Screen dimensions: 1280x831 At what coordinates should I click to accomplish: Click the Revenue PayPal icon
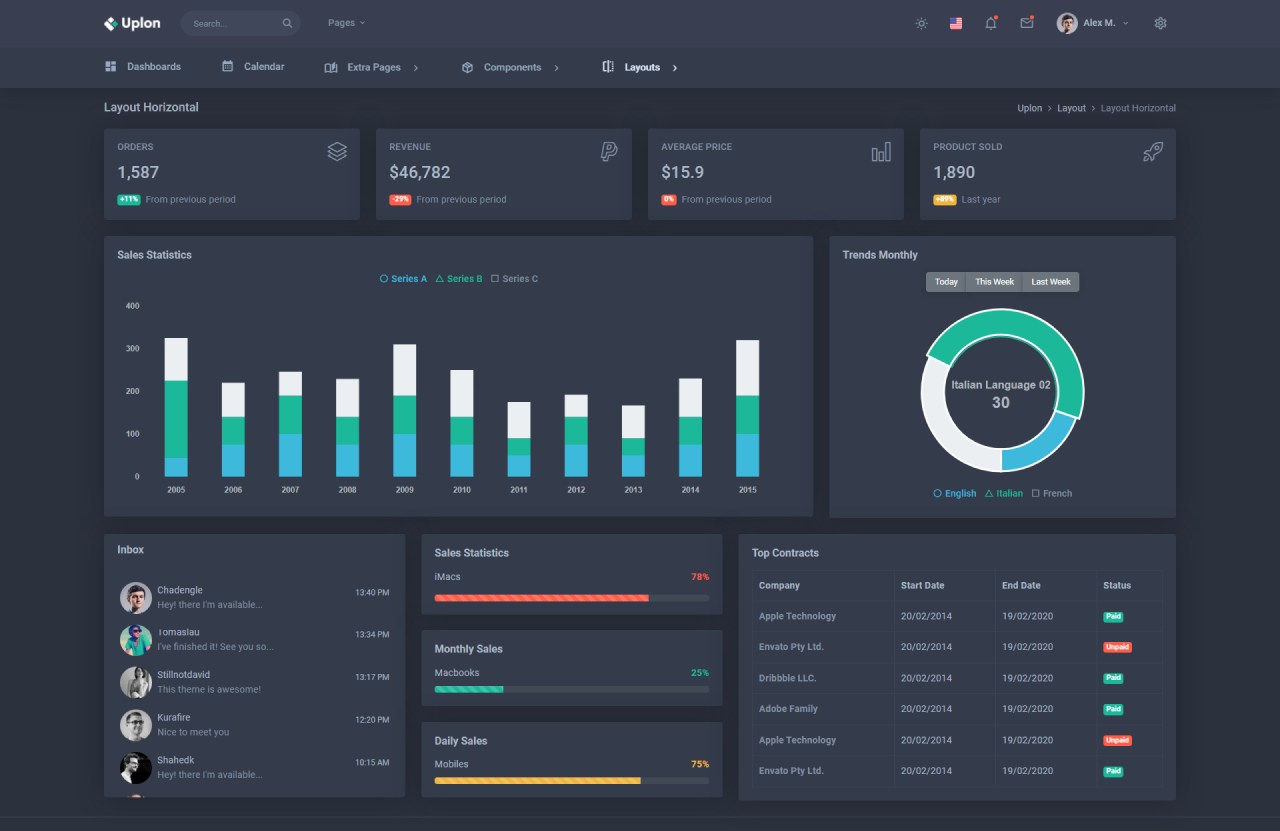(x=609, y=152)
